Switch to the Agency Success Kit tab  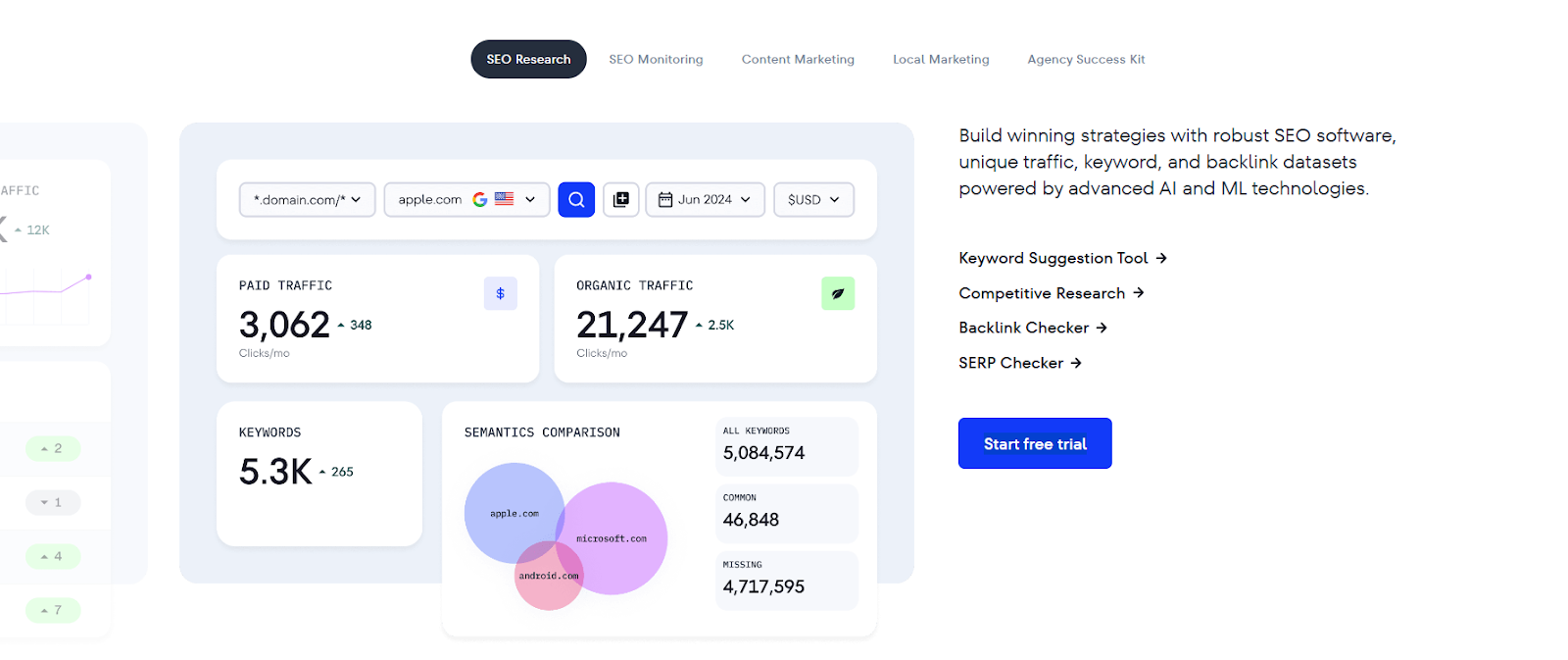tap(1086, 59)
